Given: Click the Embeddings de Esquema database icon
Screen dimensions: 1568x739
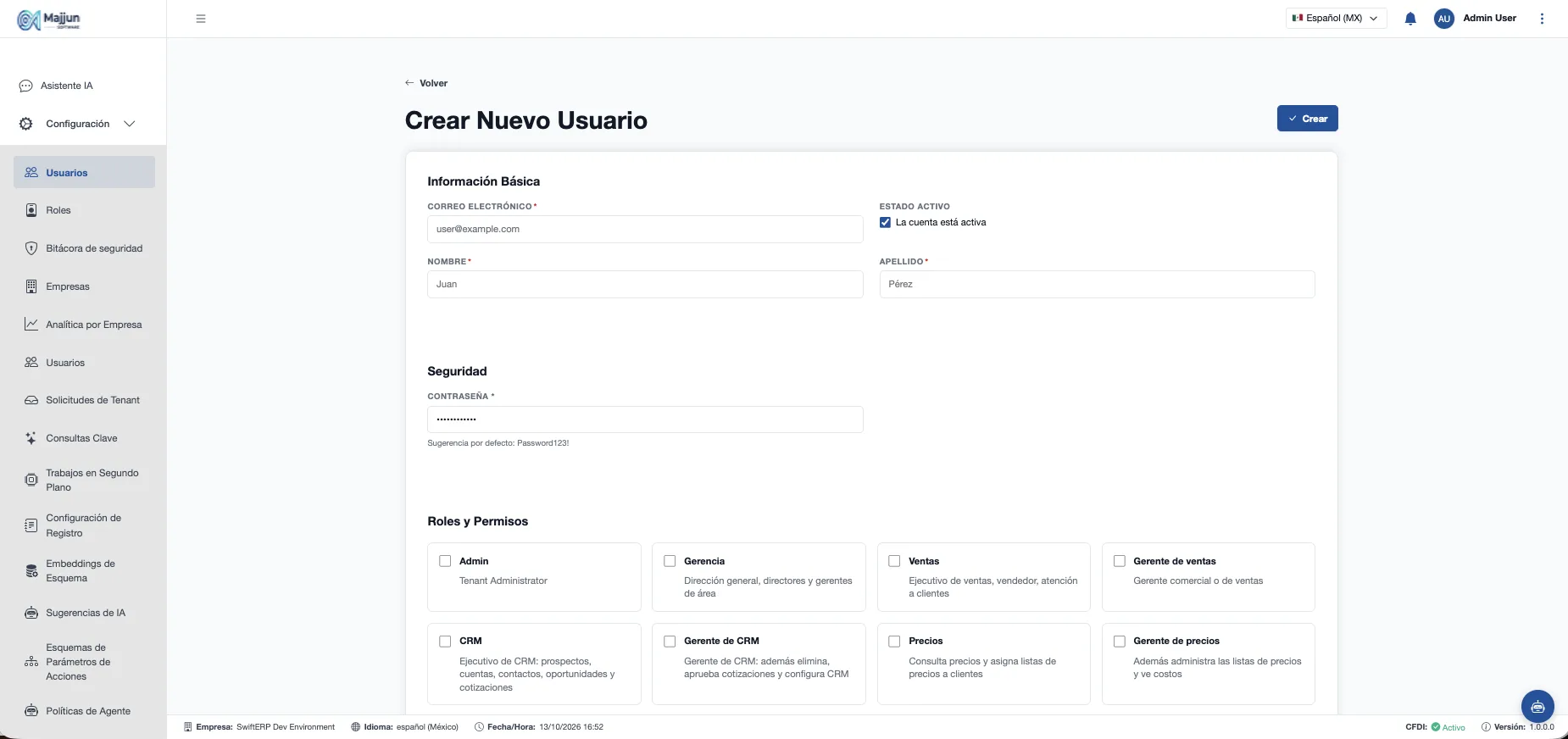Looking at the screenshot, I should coord(31,570).
